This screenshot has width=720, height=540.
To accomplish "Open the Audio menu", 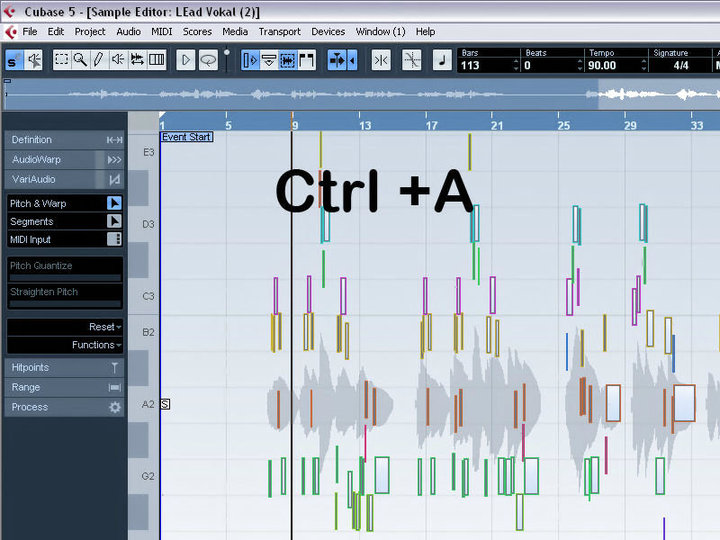I will 128,32.
